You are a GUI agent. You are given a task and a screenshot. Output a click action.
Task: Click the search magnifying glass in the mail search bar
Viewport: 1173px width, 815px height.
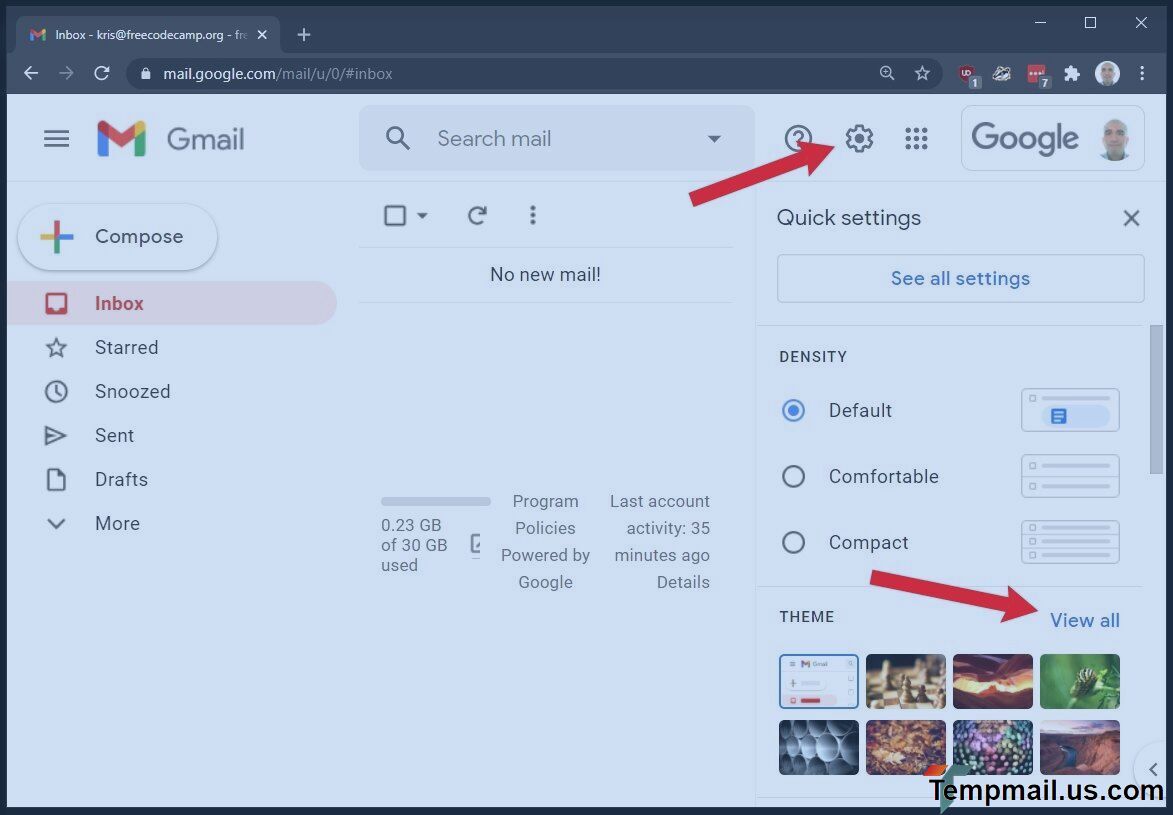(x=397, y=139)
